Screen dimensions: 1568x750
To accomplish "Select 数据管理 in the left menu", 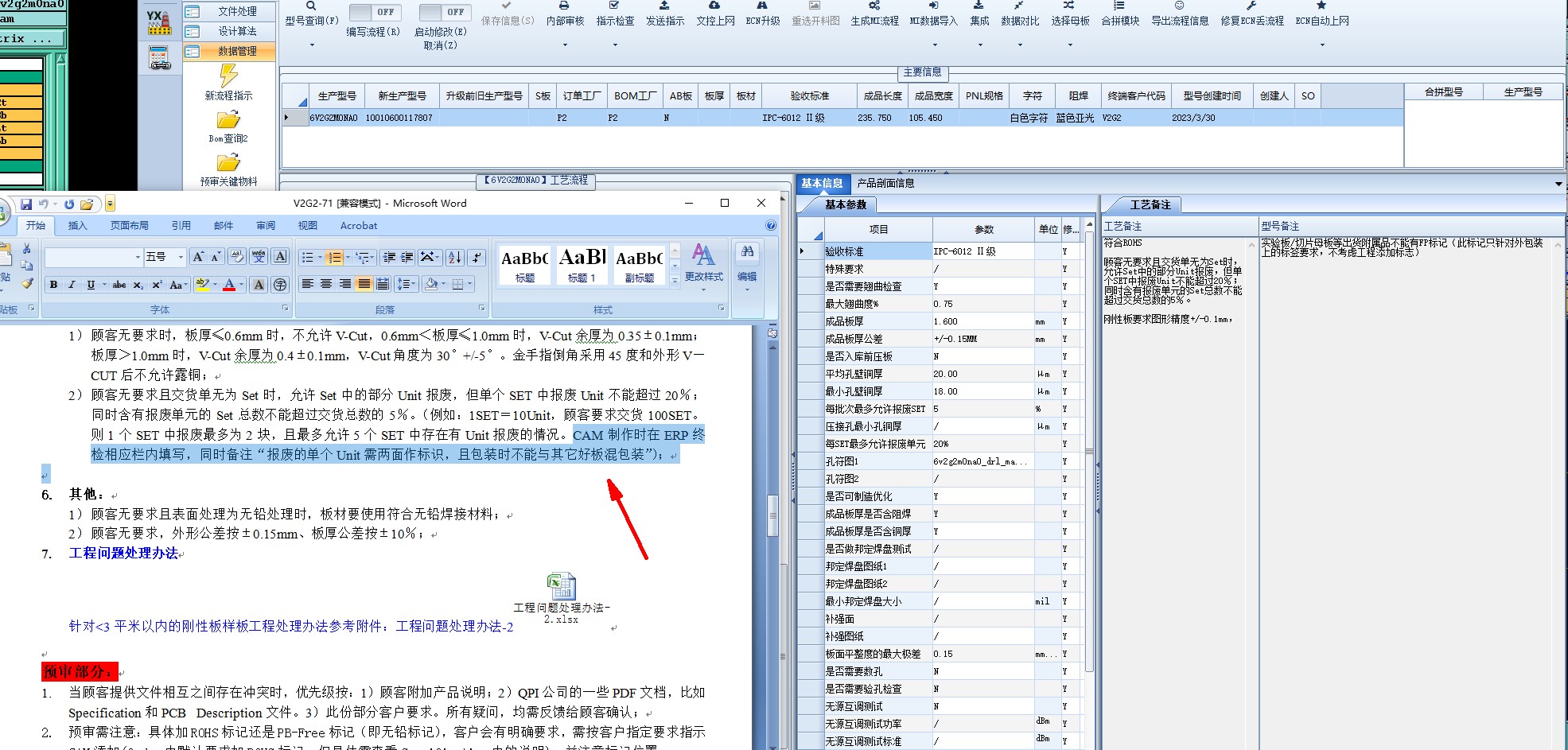I will pyautogui.click(x=230, y=51).
